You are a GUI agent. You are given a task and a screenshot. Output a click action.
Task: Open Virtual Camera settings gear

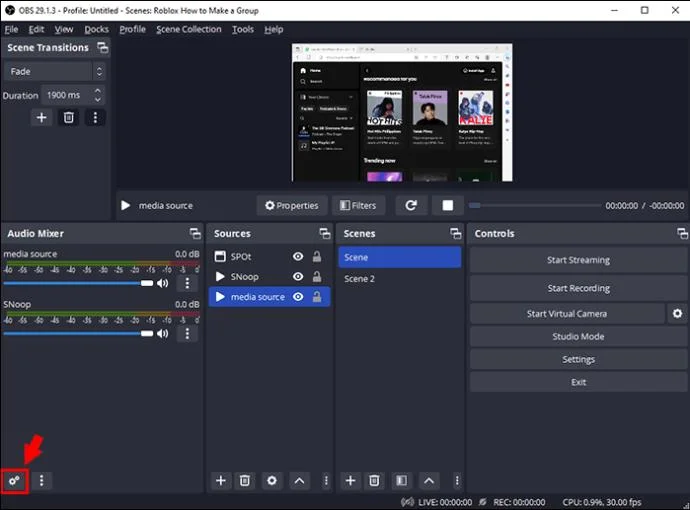tap(677, 313)
